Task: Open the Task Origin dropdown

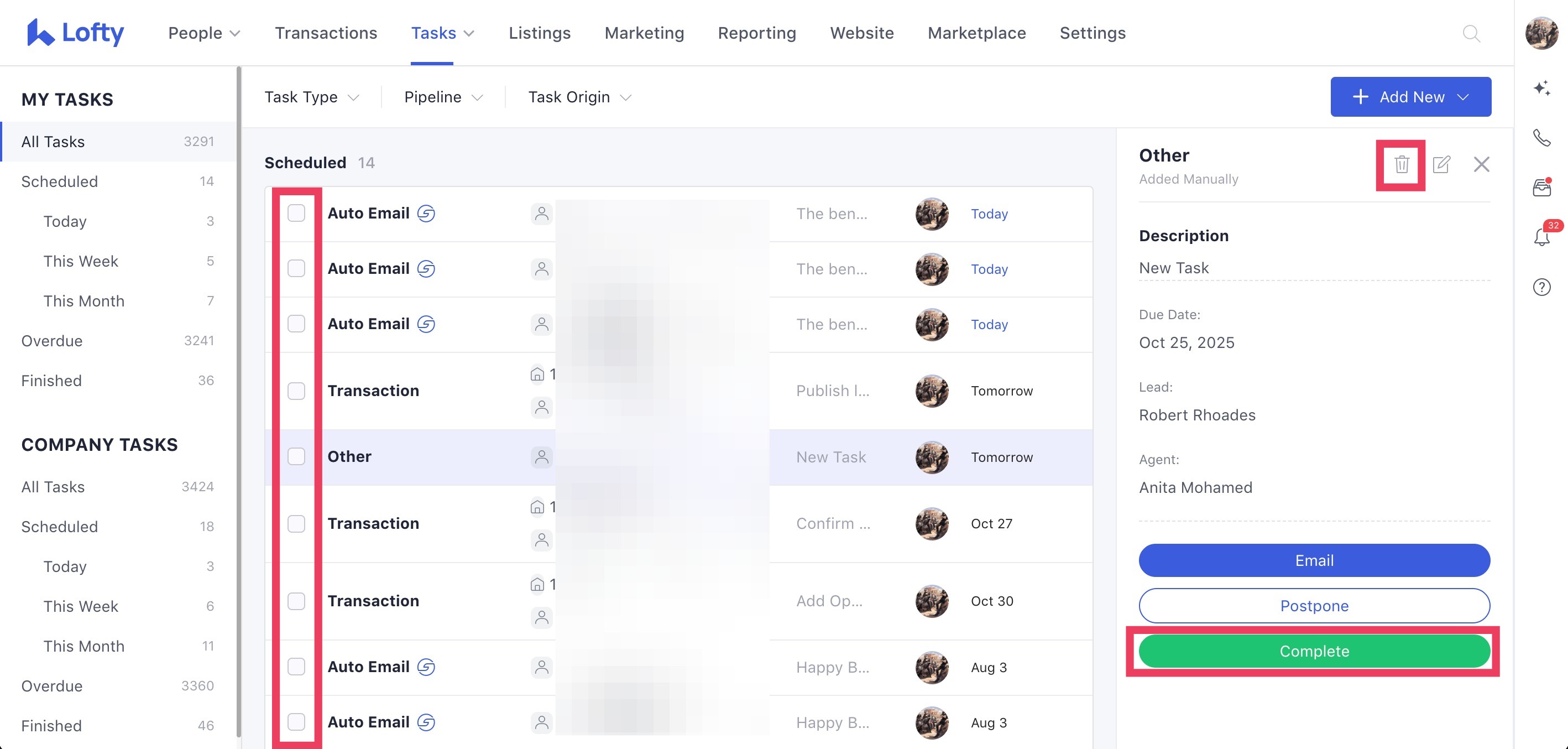Action: (579, 97)
